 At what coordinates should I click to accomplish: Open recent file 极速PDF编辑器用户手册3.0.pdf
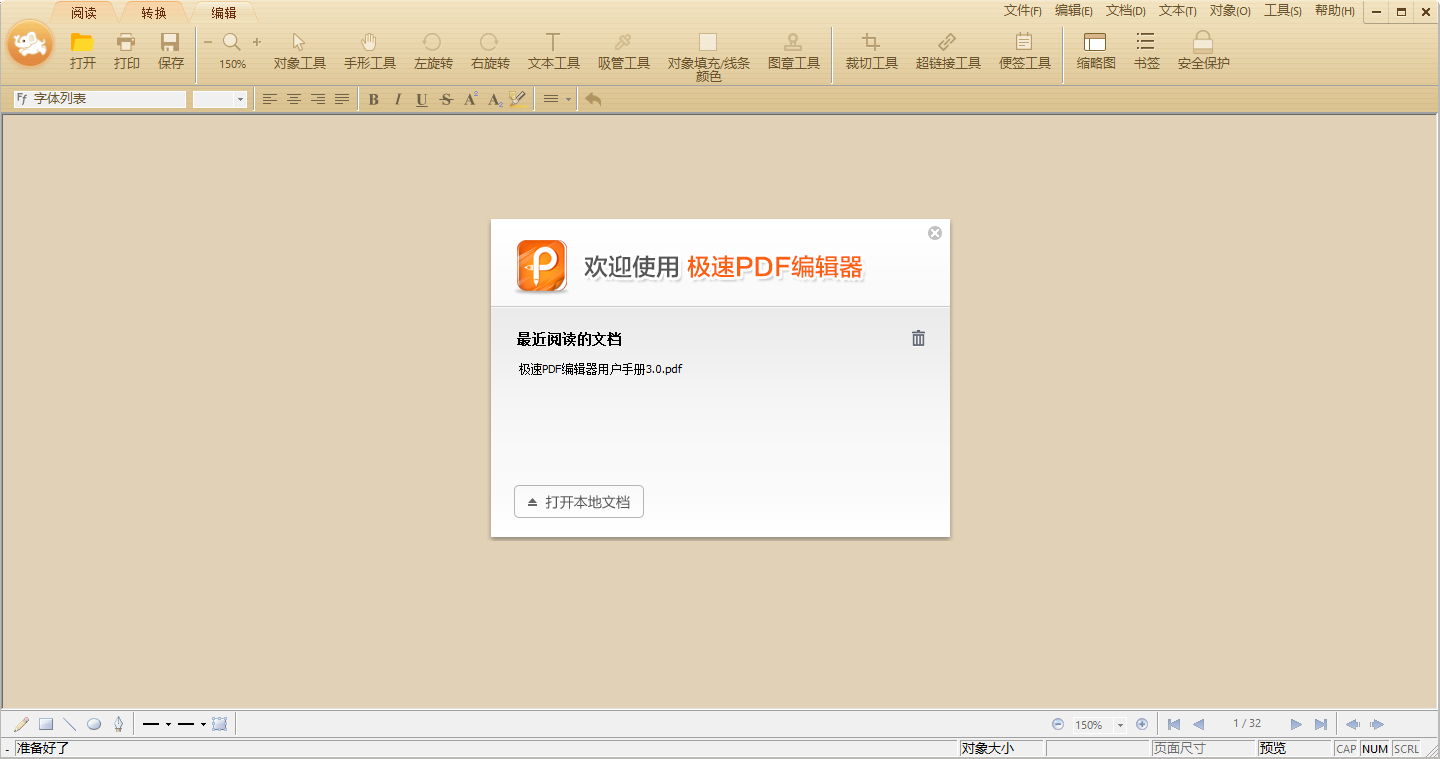coord(598,368)
